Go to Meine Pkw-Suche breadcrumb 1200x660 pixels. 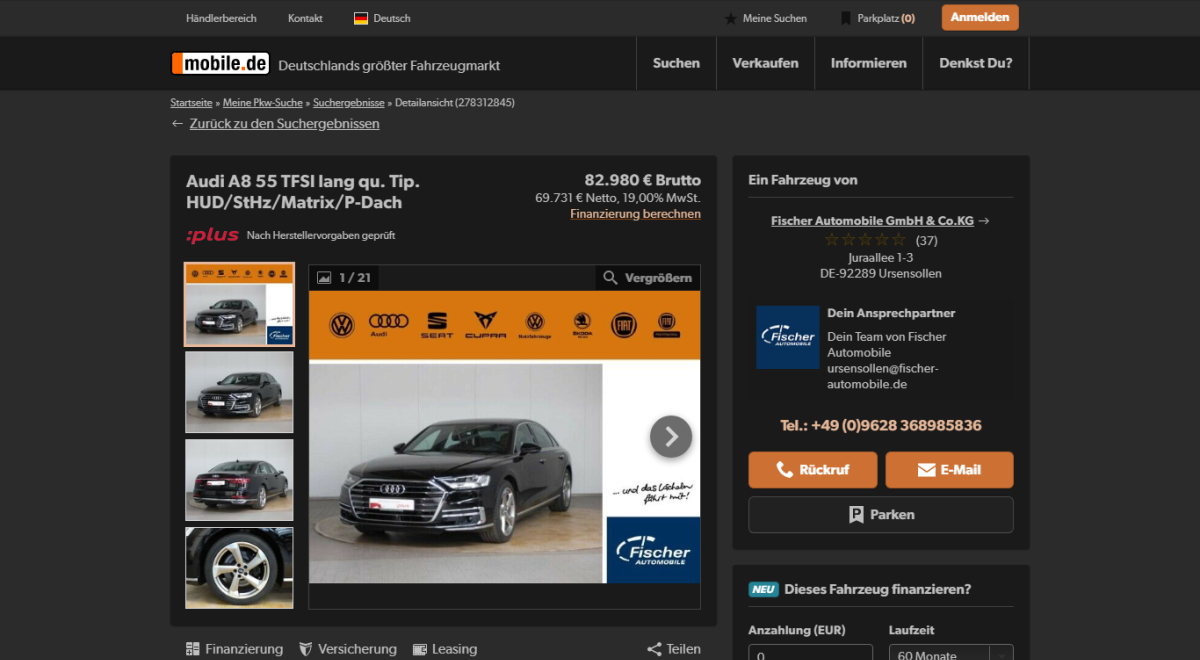pyautogui.click(x=262, y=102)
